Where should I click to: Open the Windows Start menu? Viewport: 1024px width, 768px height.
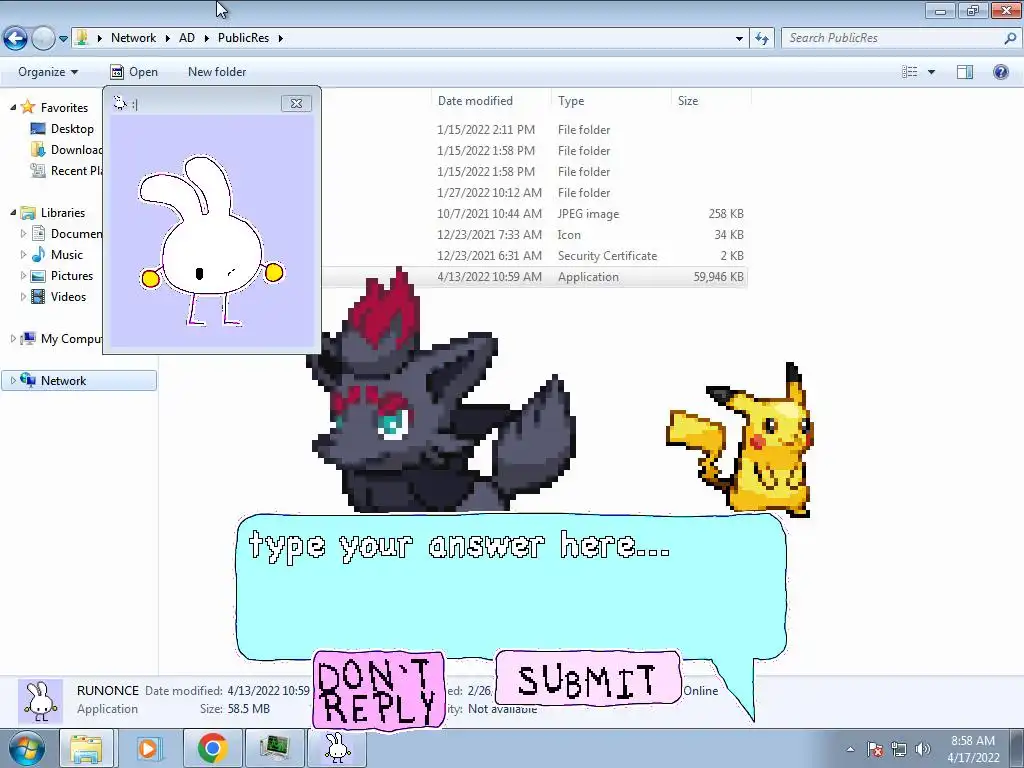26,748
